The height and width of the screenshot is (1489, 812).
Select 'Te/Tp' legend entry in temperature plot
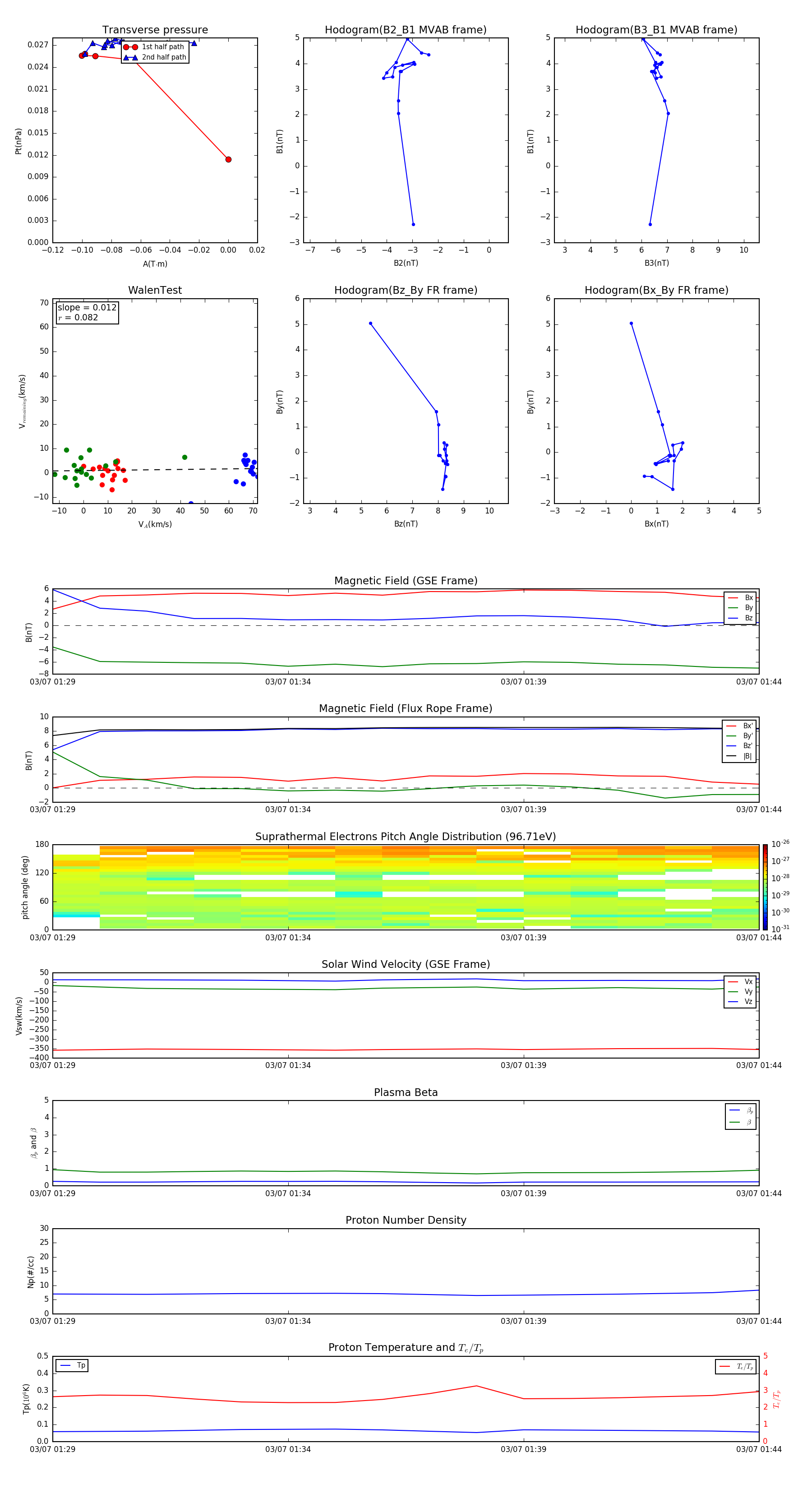point(737,1366)
